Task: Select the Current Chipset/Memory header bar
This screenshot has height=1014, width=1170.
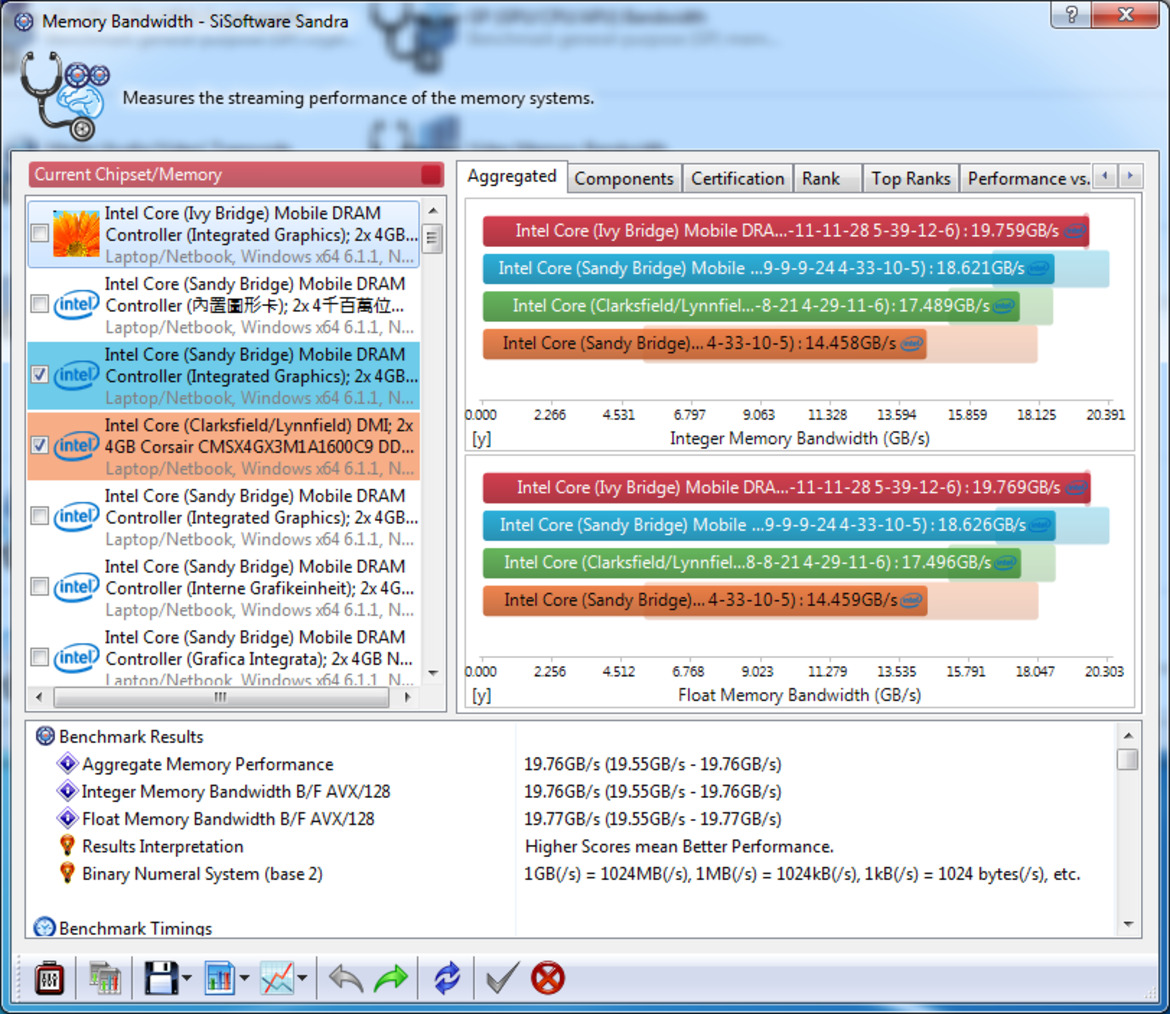Action: pos(236,175)
